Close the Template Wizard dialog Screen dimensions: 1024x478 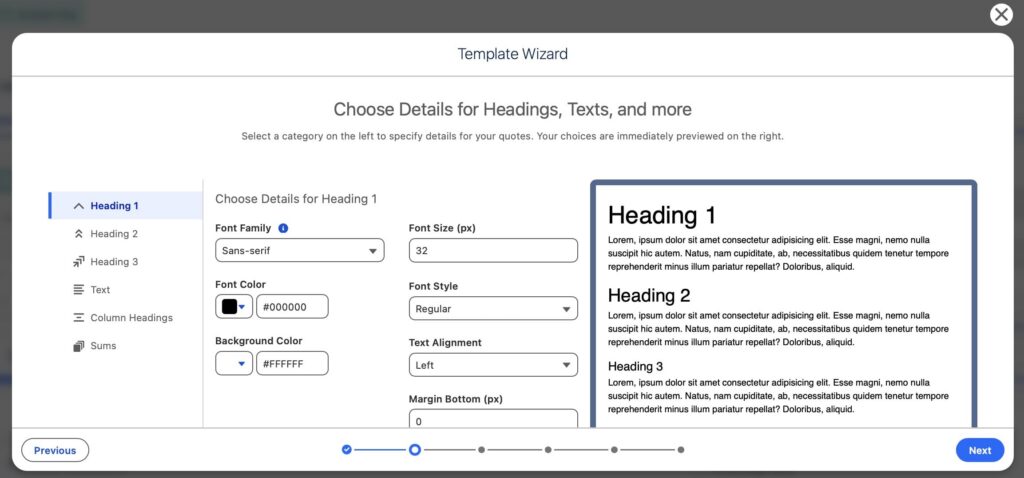pyautogui.click(x=1001, y=14)
